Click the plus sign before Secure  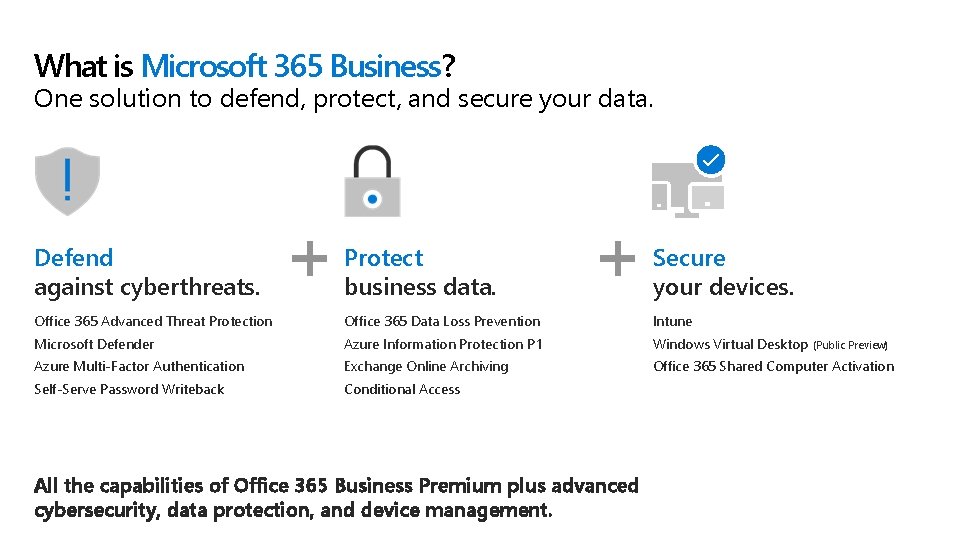tap(617, 258)
